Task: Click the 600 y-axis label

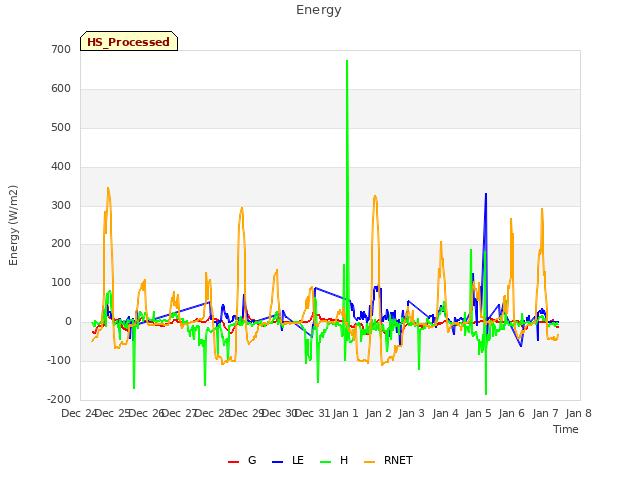Action: click(61, 89)
